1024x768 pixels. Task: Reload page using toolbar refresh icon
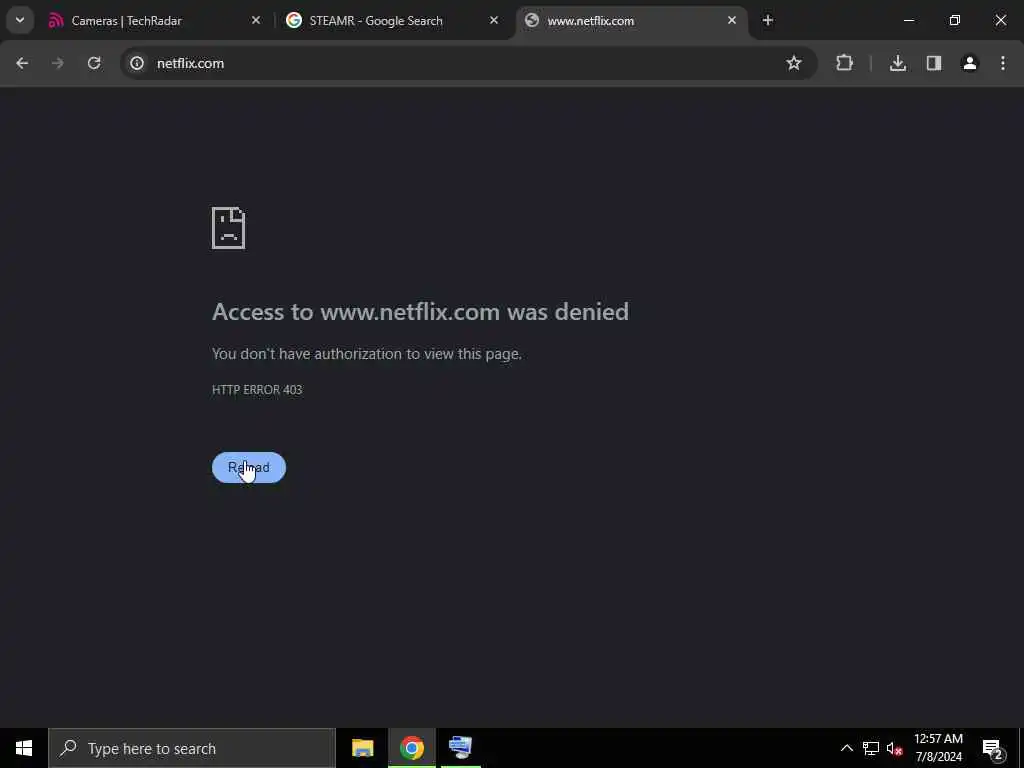coord(94,63)
